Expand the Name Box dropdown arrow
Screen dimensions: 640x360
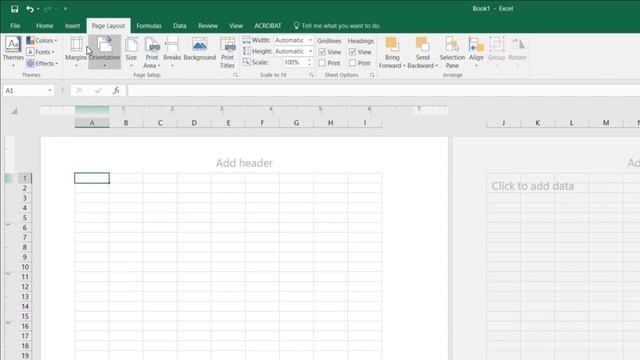point(50,90)
